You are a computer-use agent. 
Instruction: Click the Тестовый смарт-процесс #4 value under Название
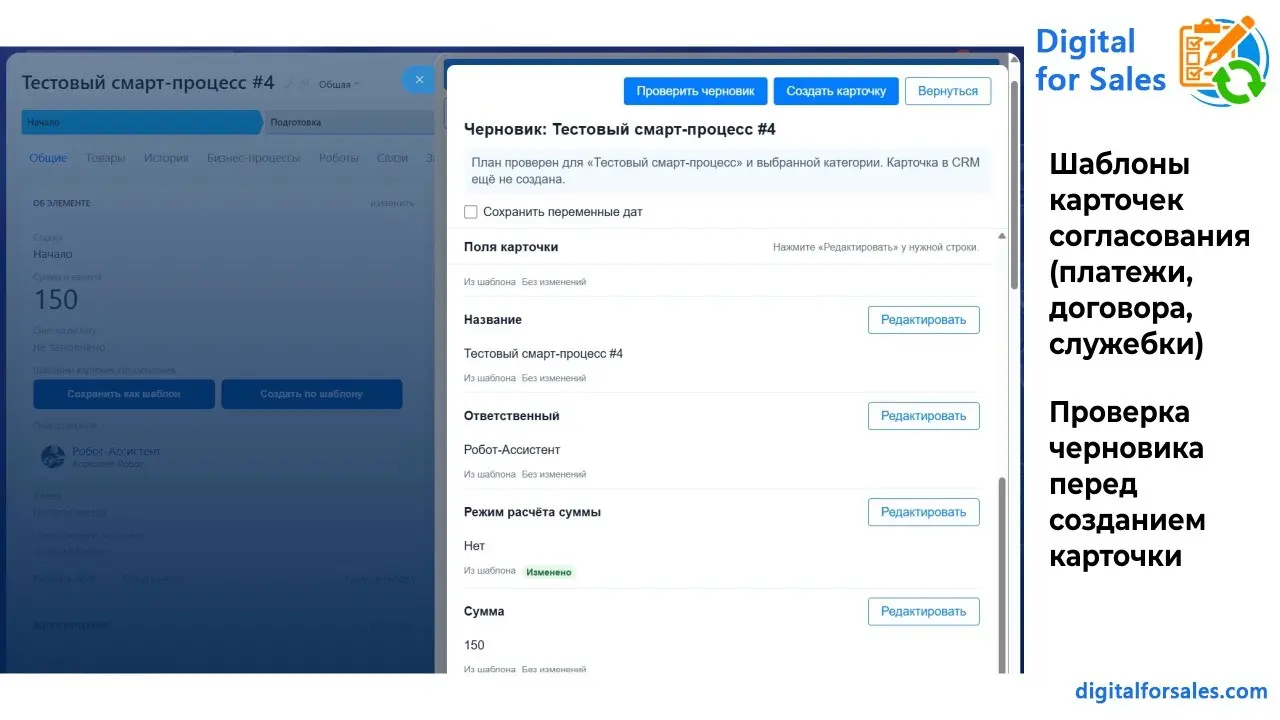(x=543, y=354)
